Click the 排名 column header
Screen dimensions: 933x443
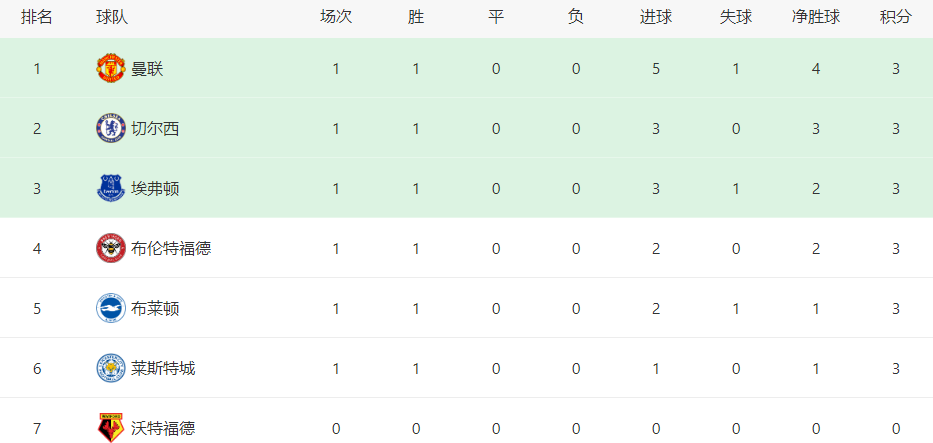click(x=37, y=17)
